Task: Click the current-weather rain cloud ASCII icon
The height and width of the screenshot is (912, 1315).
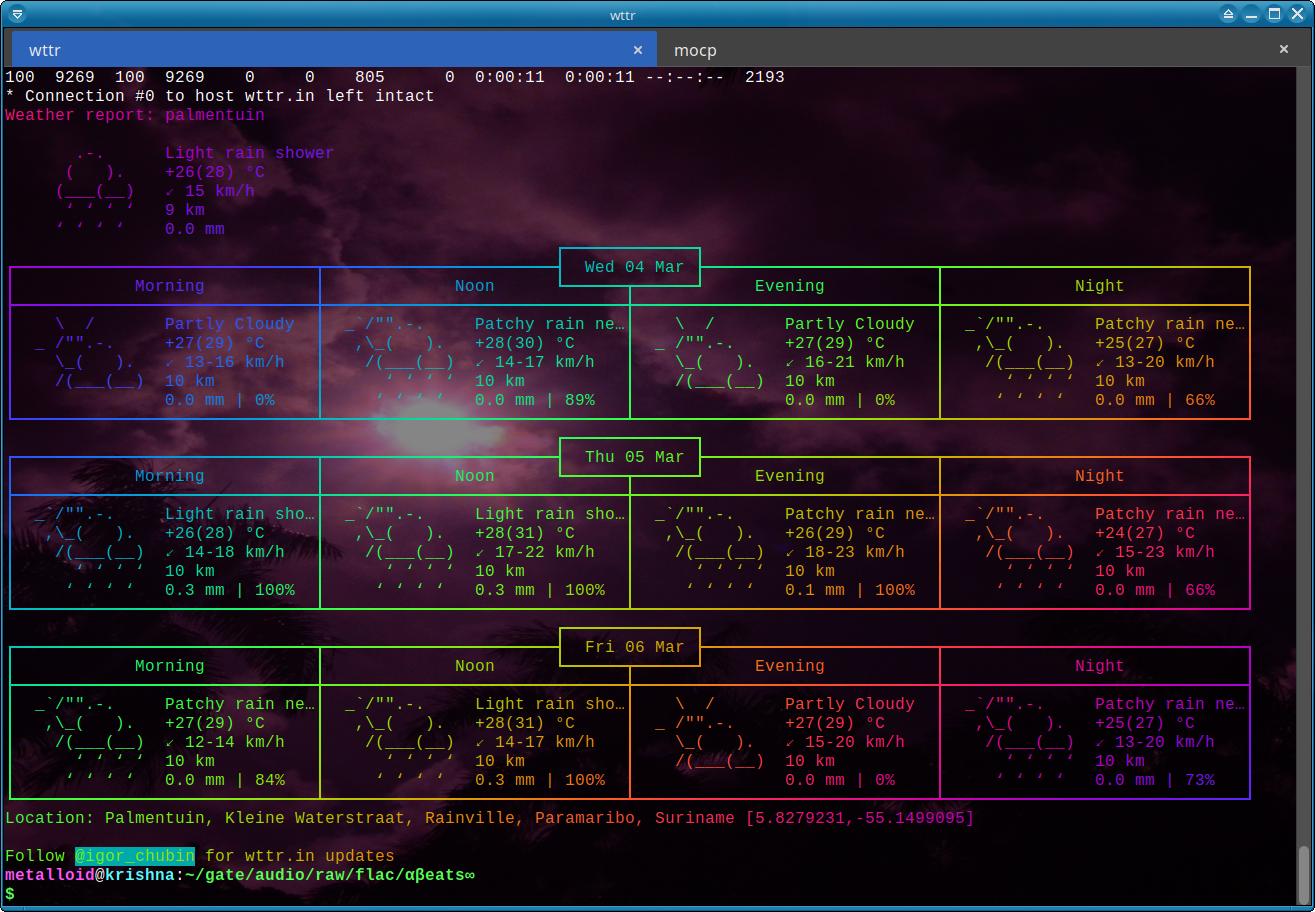Action: 96,191
